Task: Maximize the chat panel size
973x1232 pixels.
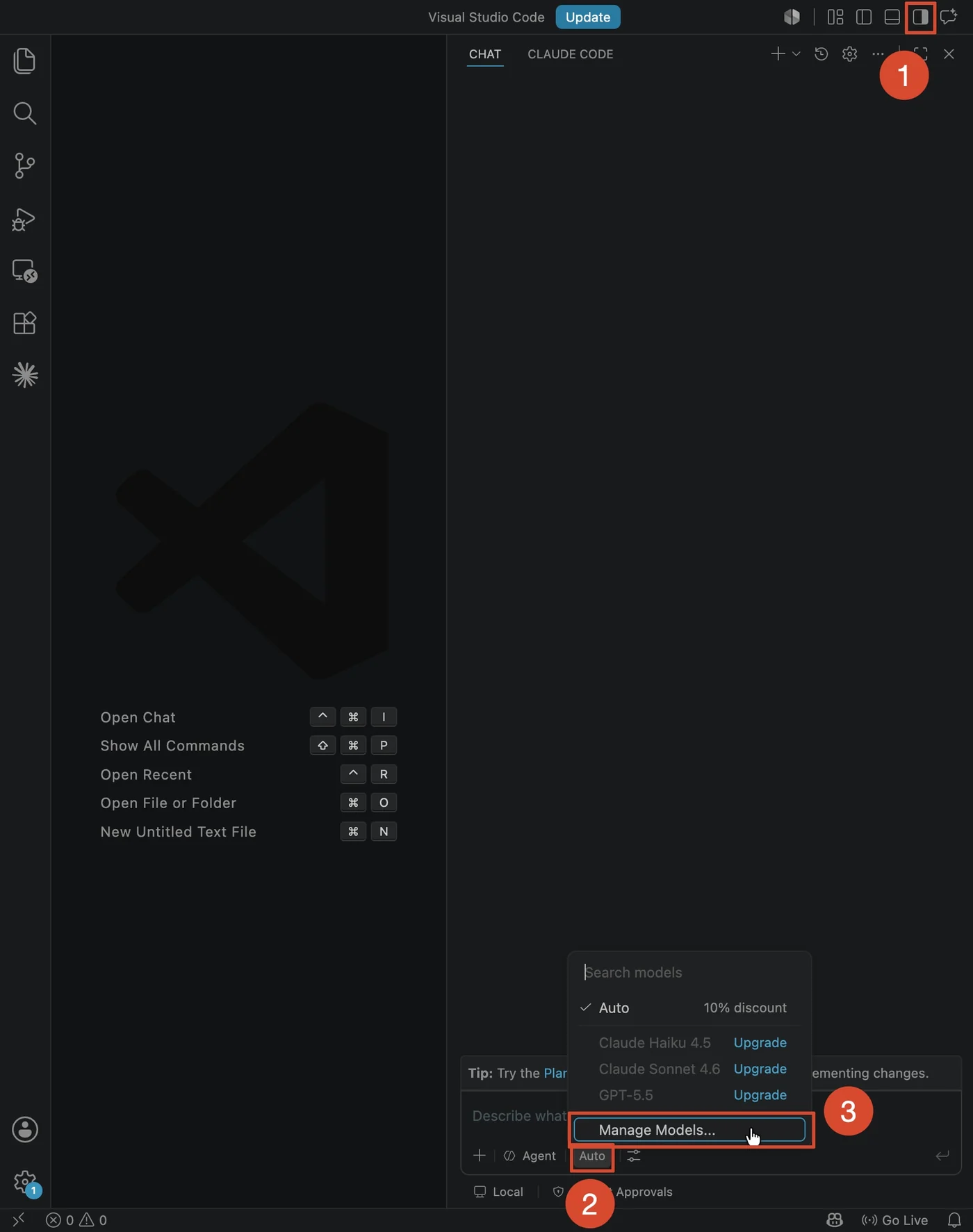Action: pyautogui.click(x=921, y=54)
